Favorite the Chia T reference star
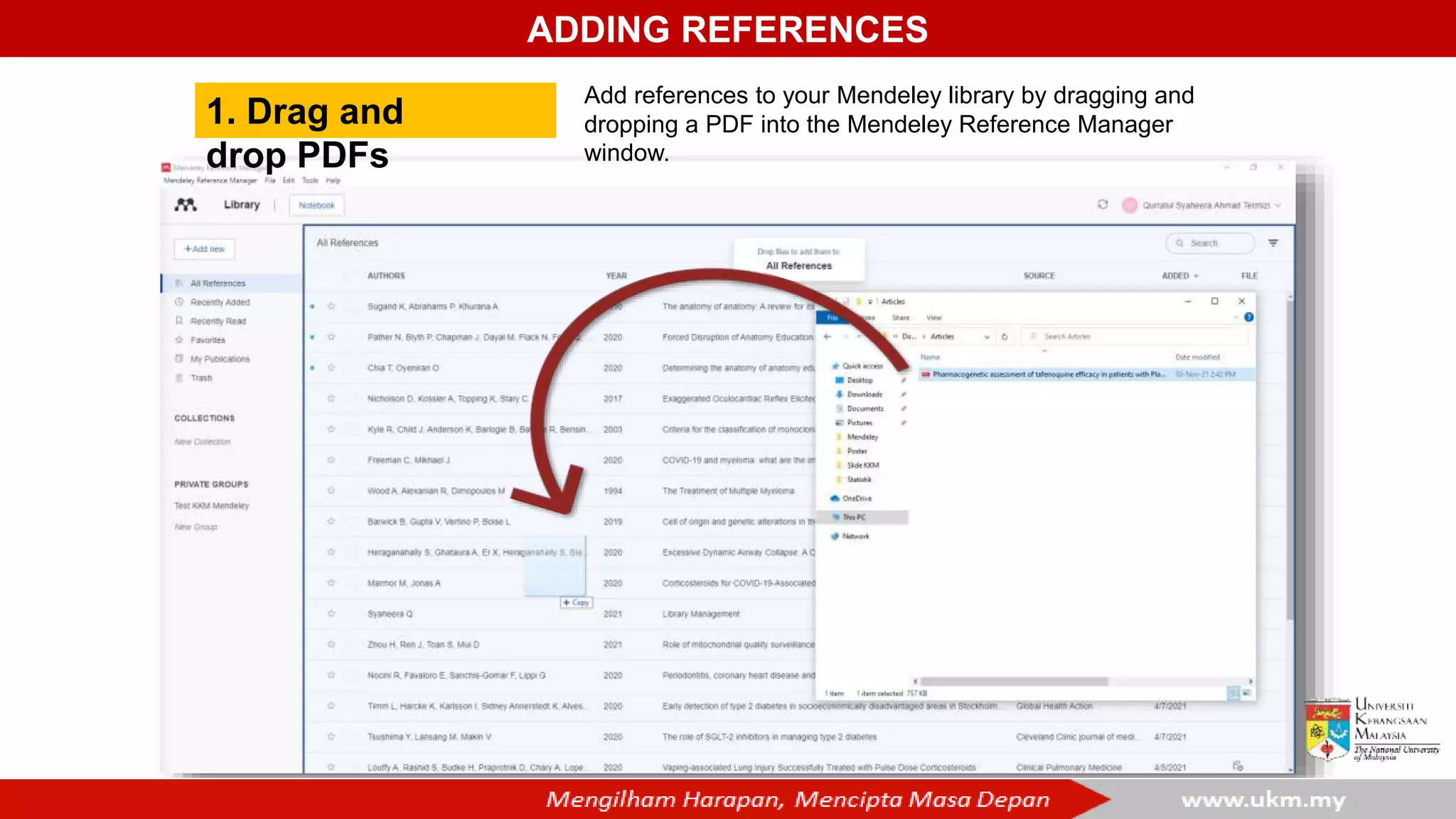Viewport: 1456px width, 819px height. pos(331,368)
